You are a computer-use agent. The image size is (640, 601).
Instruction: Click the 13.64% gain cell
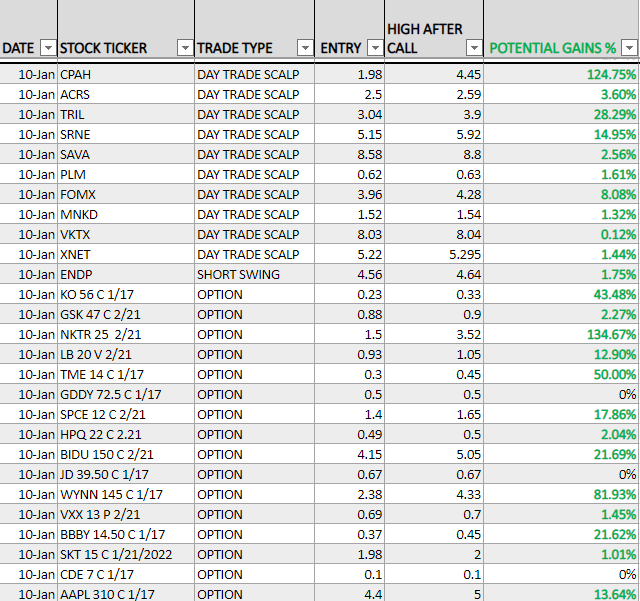coord(561,593)
